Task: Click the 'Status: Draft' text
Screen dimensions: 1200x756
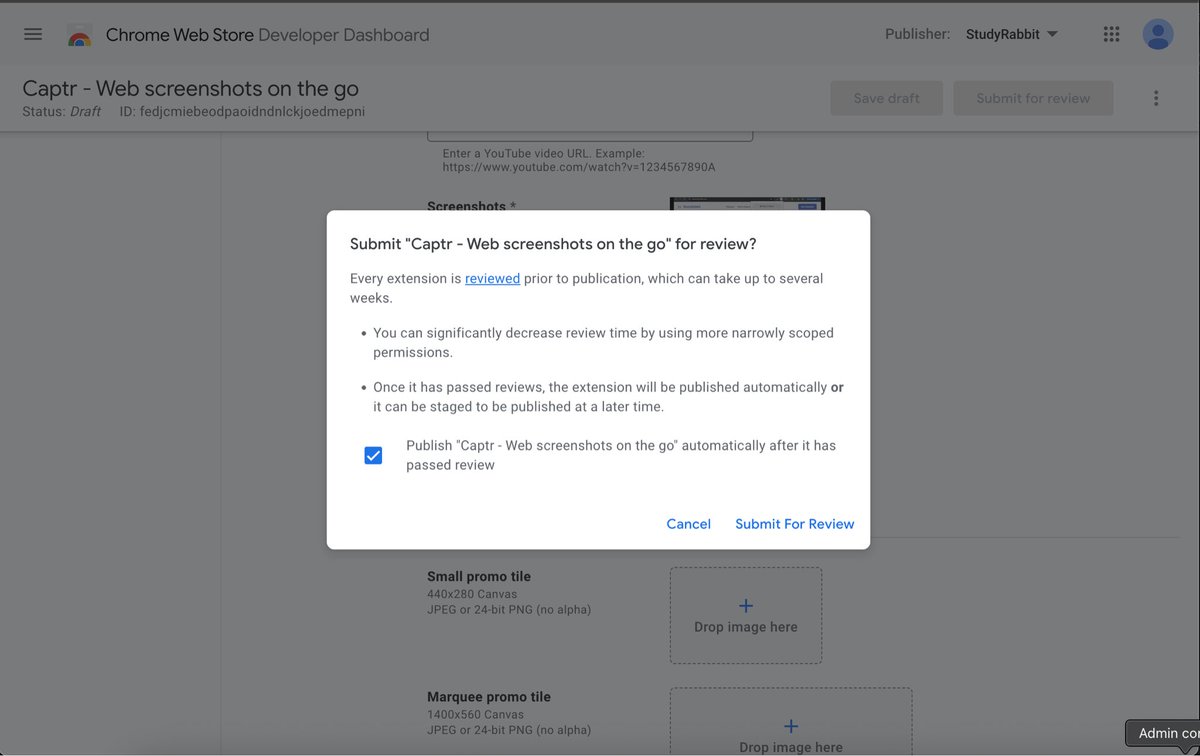Action: [x=62, y=112]
